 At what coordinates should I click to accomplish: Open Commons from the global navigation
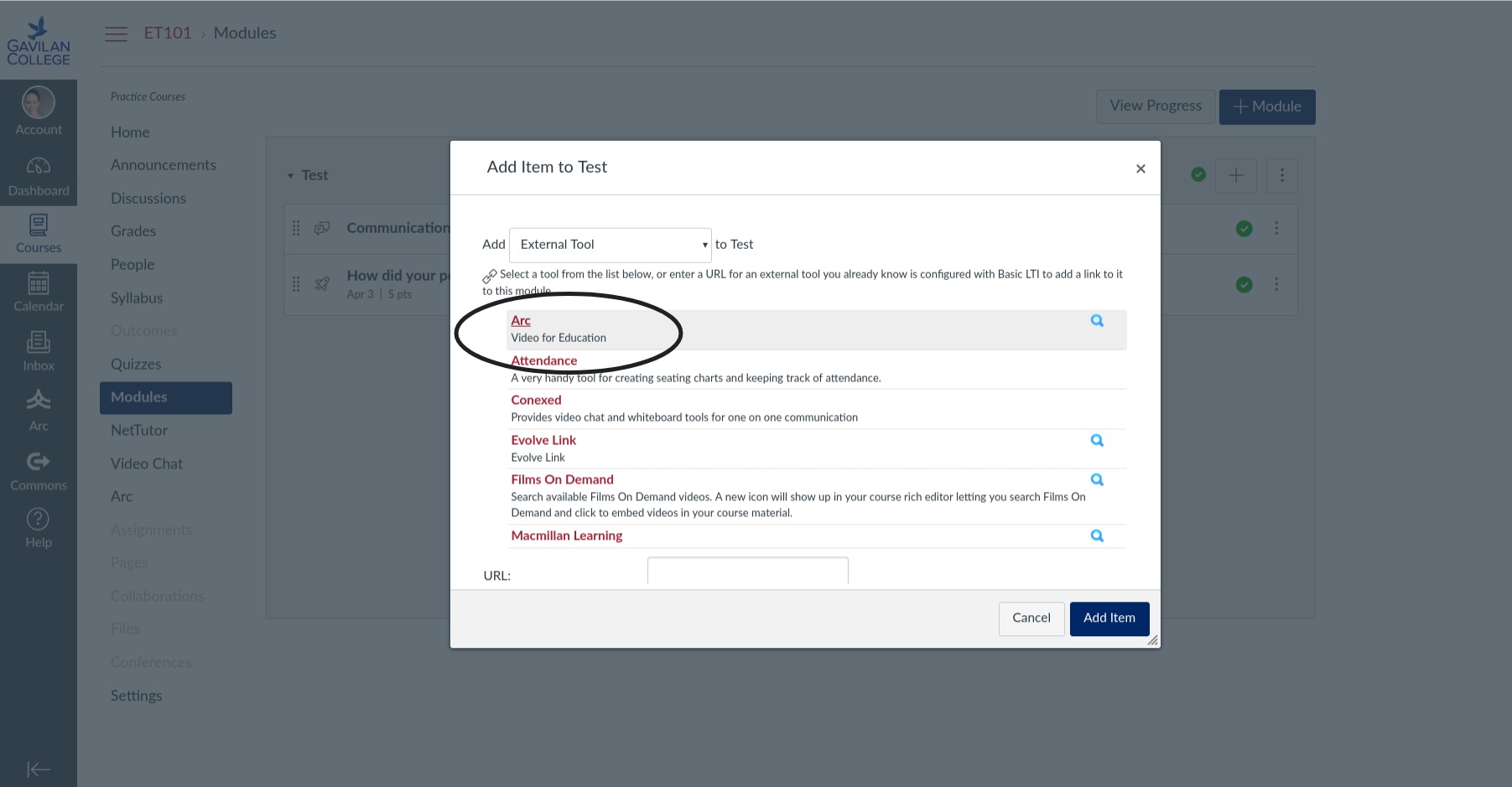pyautogui.click(x=39, y=471)
